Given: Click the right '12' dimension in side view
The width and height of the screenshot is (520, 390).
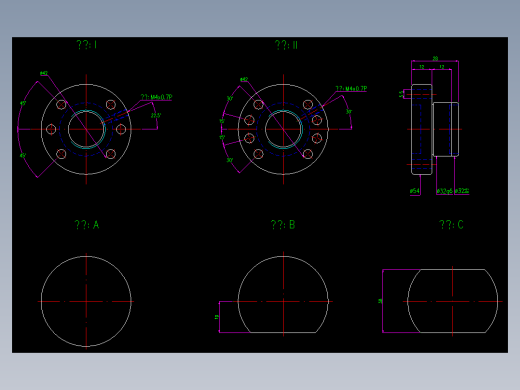Looking at the screenshot, I should pos(442,67).
